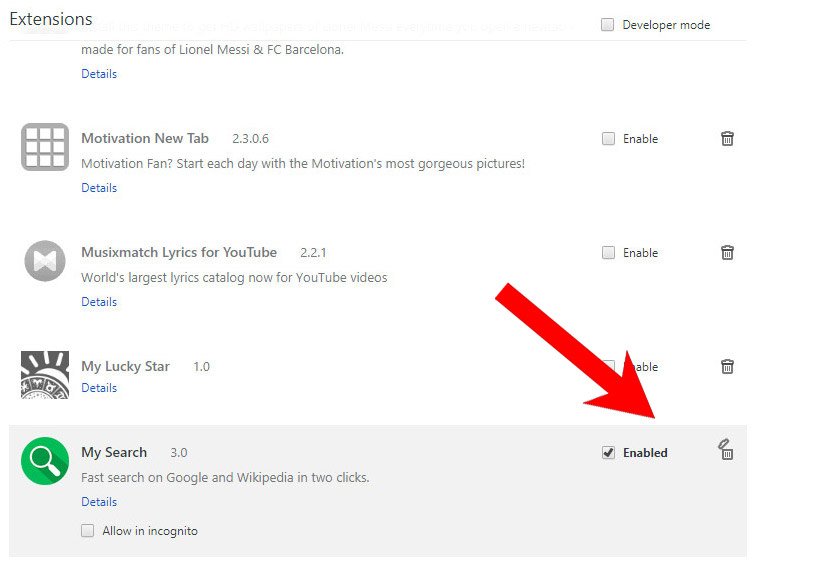Click the My Search extension title
The height and width of the screenshot is (575, 815).
[114, 452]
